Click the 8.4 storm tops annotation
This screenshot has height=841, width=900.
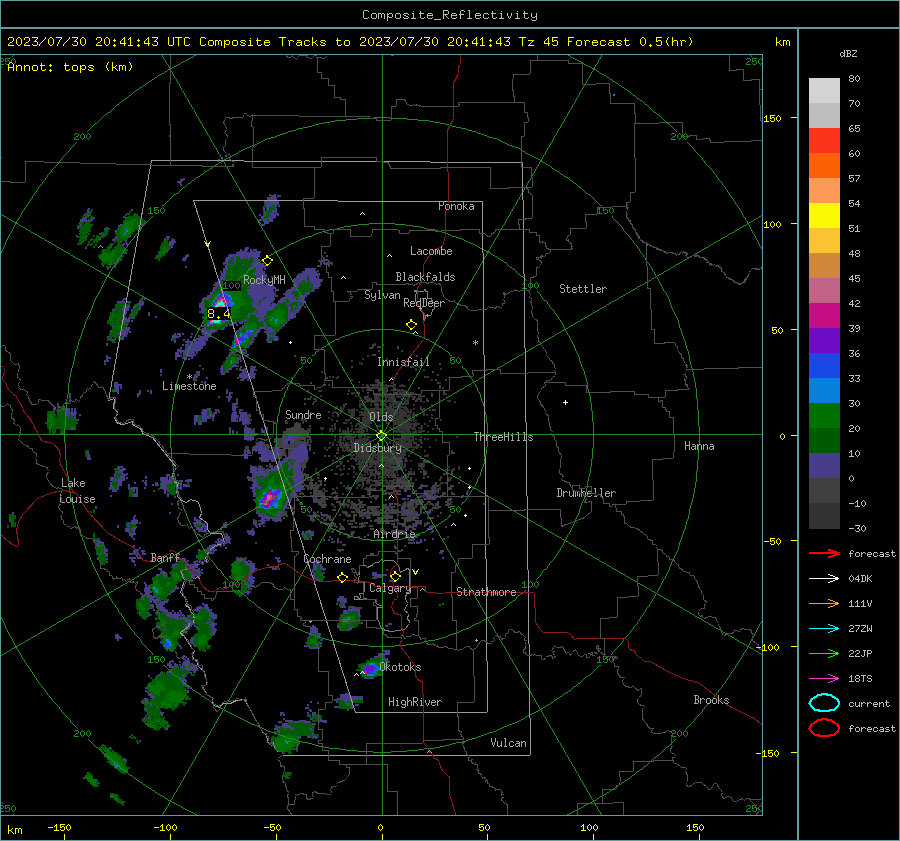pyautogui.click(x=219, y=313)
